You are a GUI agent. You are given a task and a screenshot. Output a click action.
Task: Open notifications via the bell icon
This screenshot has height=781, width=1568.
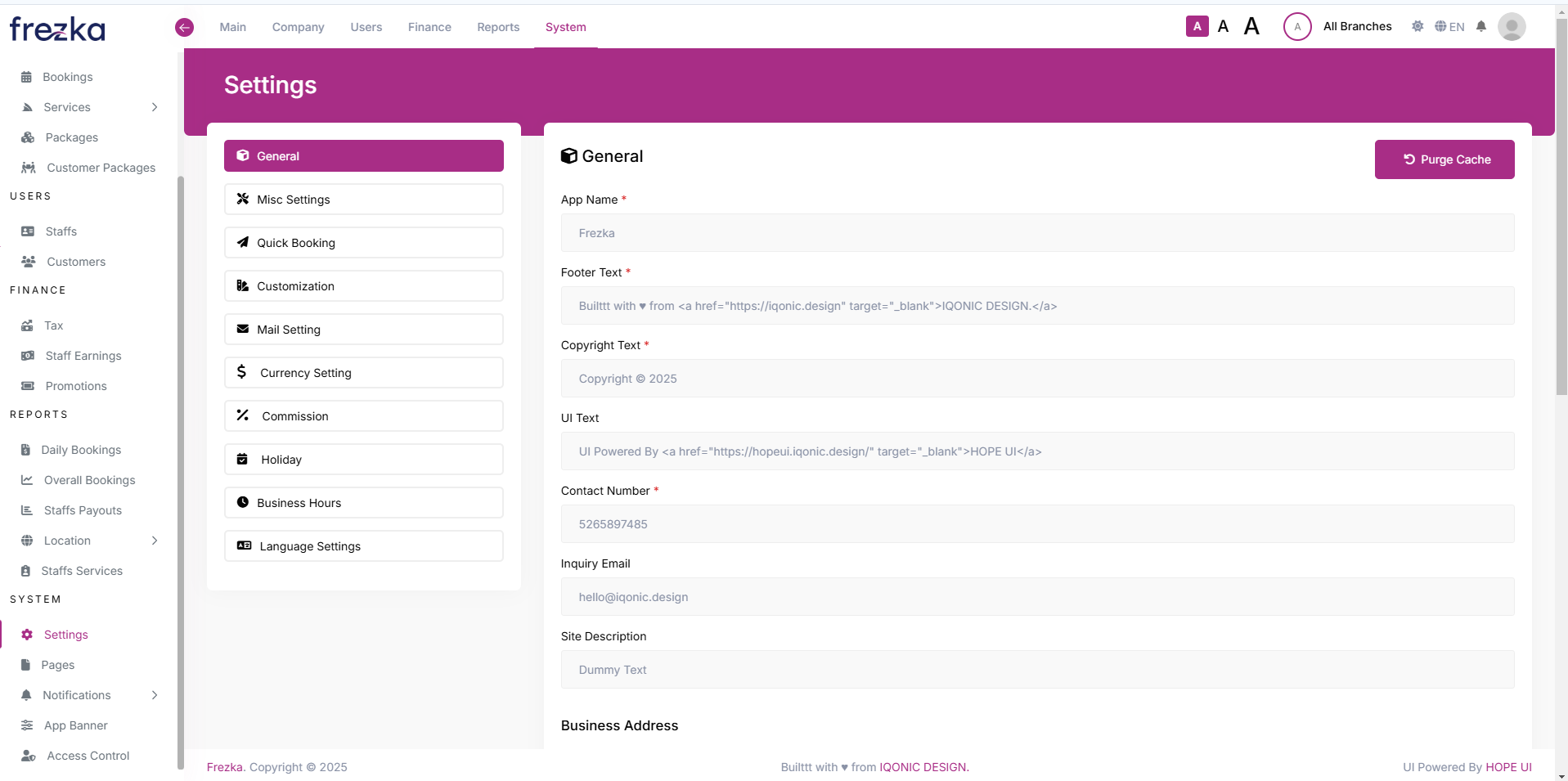pos(1480,26)
